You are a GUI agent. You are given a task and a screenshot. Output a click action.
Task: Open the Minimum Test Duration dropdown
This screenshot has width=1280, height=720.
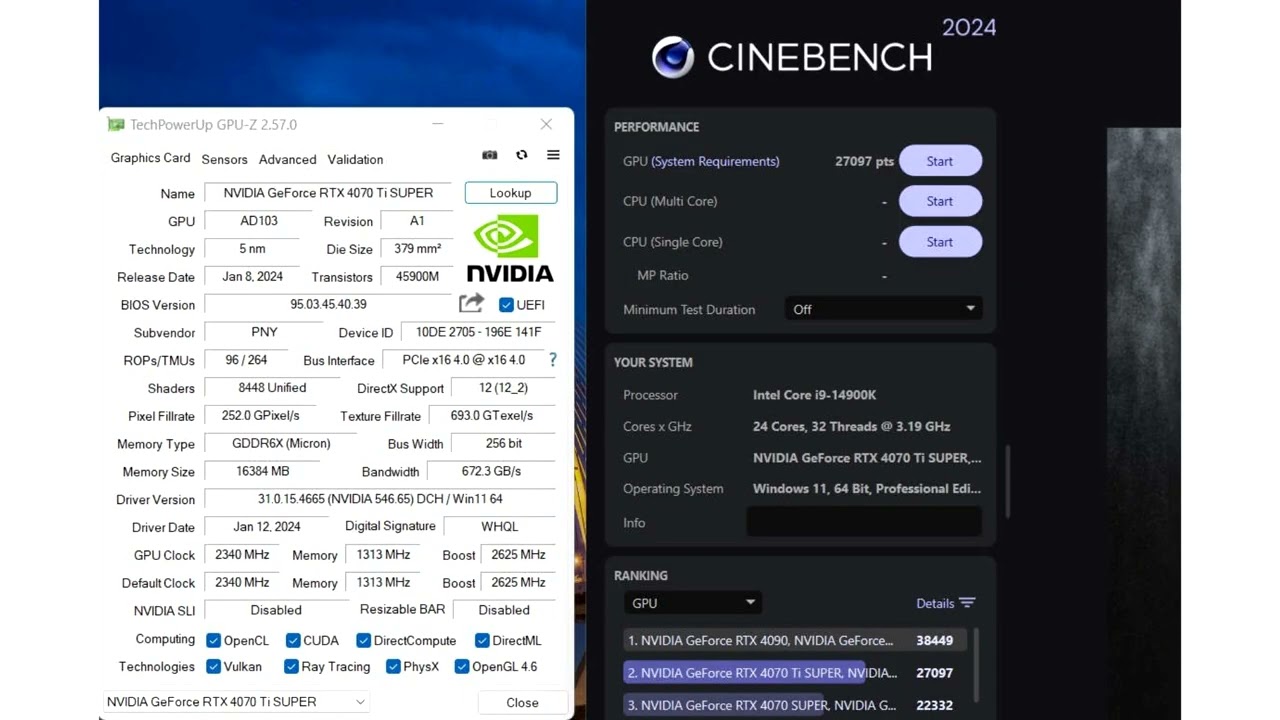pos(883,309)
